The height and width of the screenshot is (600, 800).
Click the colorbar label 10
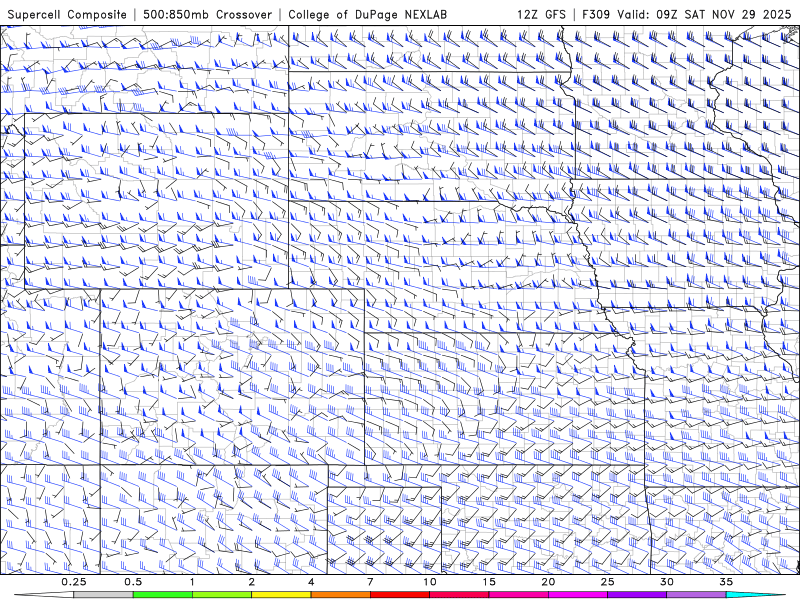point(430,582)
